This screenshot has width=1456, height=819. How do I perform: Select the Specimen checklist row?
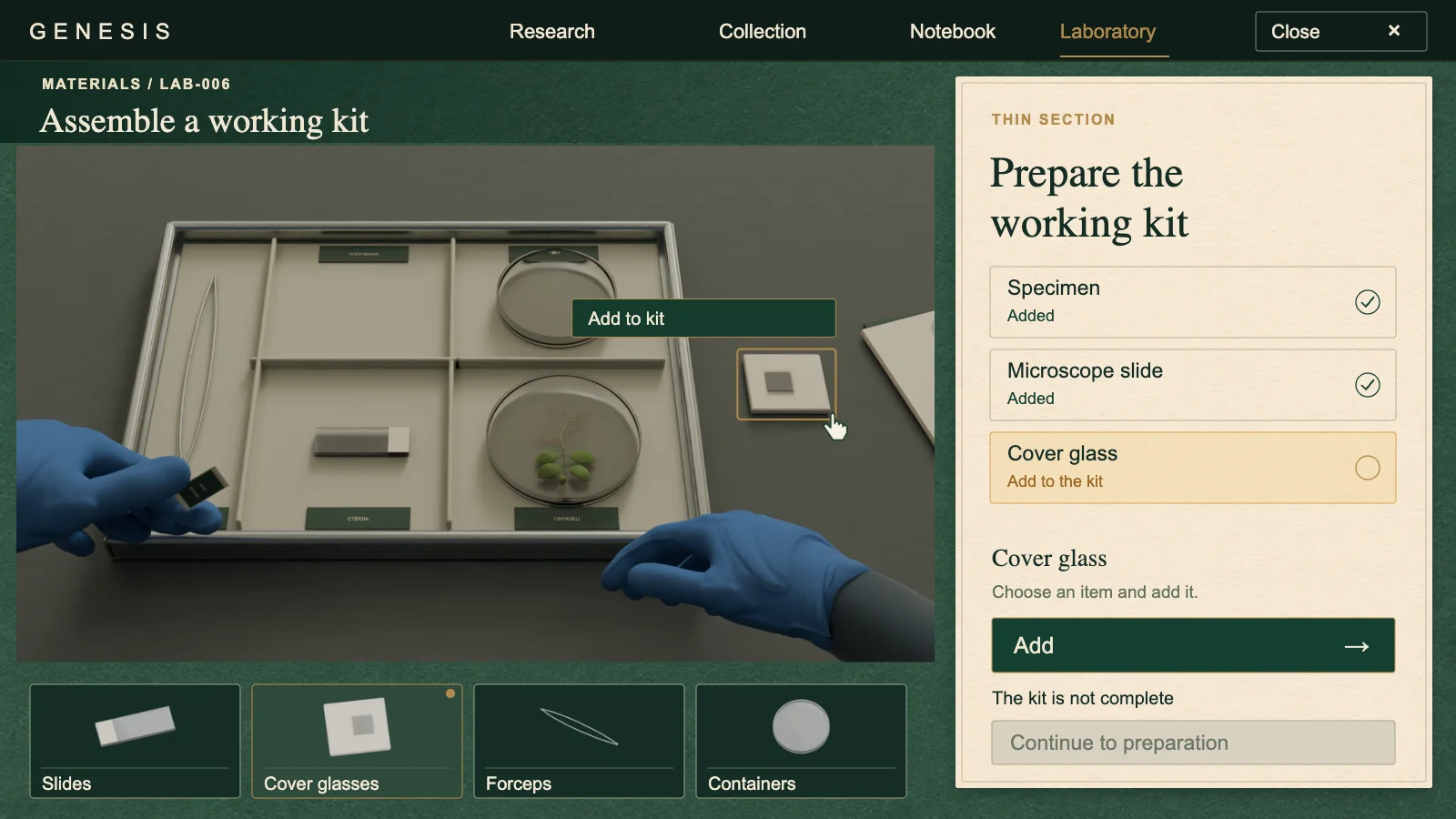1192,302
